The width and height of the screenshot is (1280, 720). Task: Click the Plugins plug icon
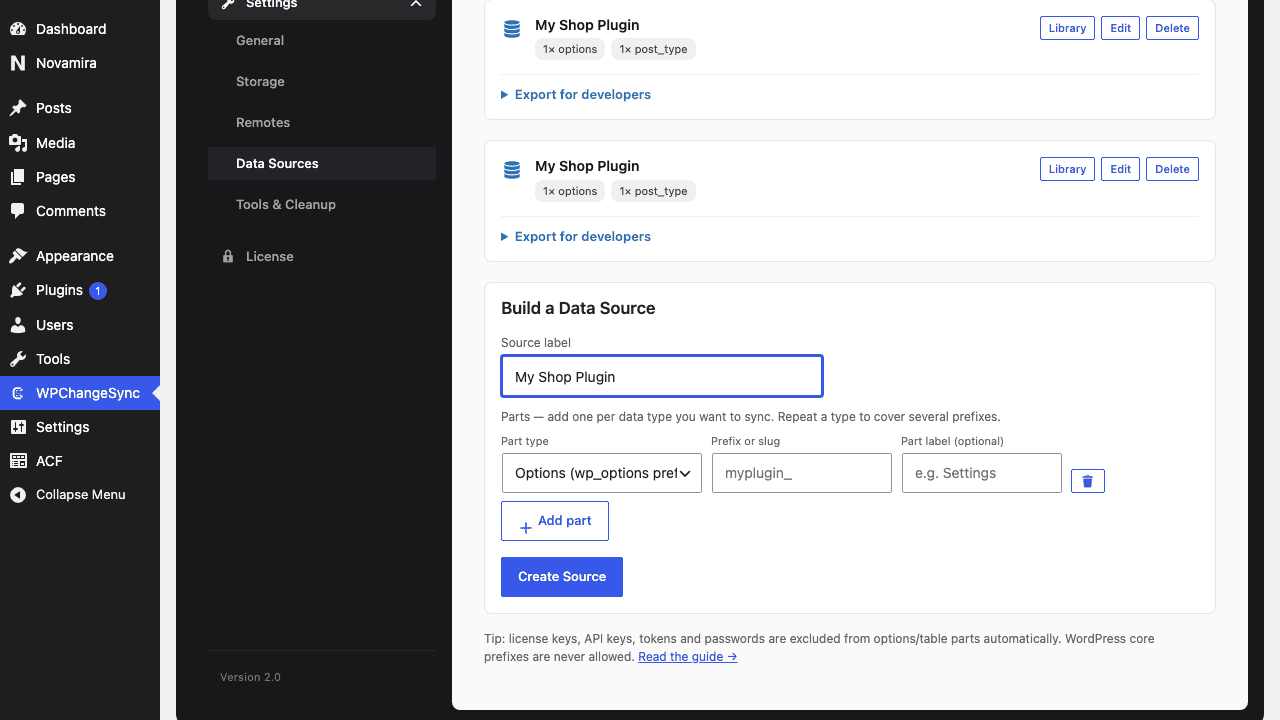tap(18, 290)
